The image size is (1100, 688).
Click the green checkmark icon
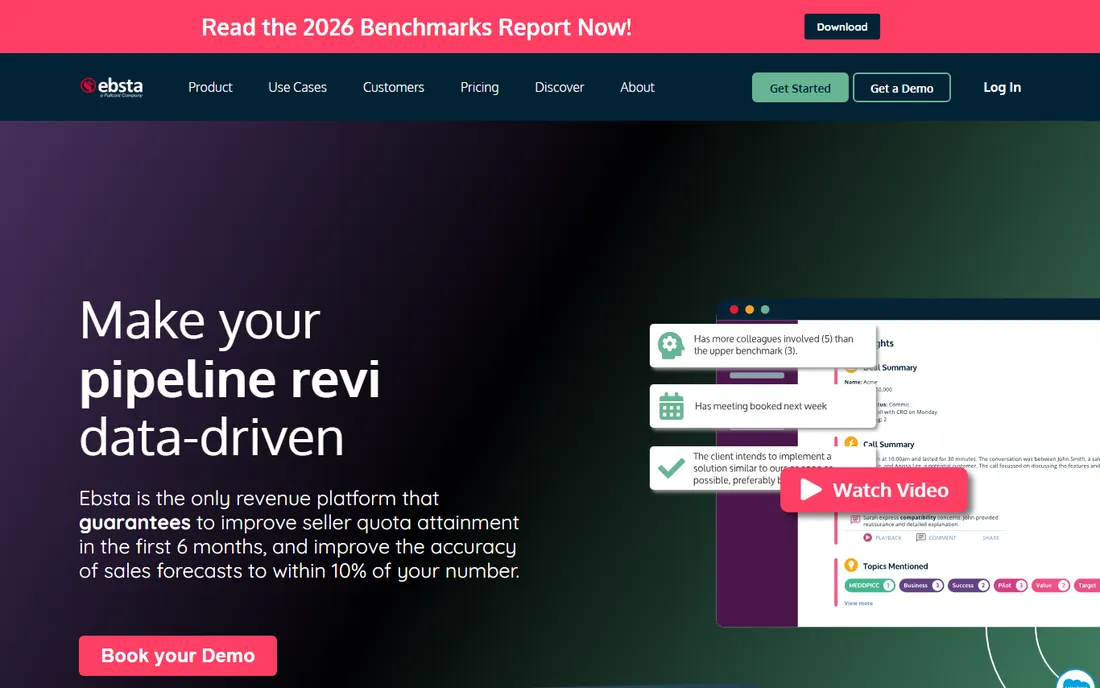[x=671, y=468]
